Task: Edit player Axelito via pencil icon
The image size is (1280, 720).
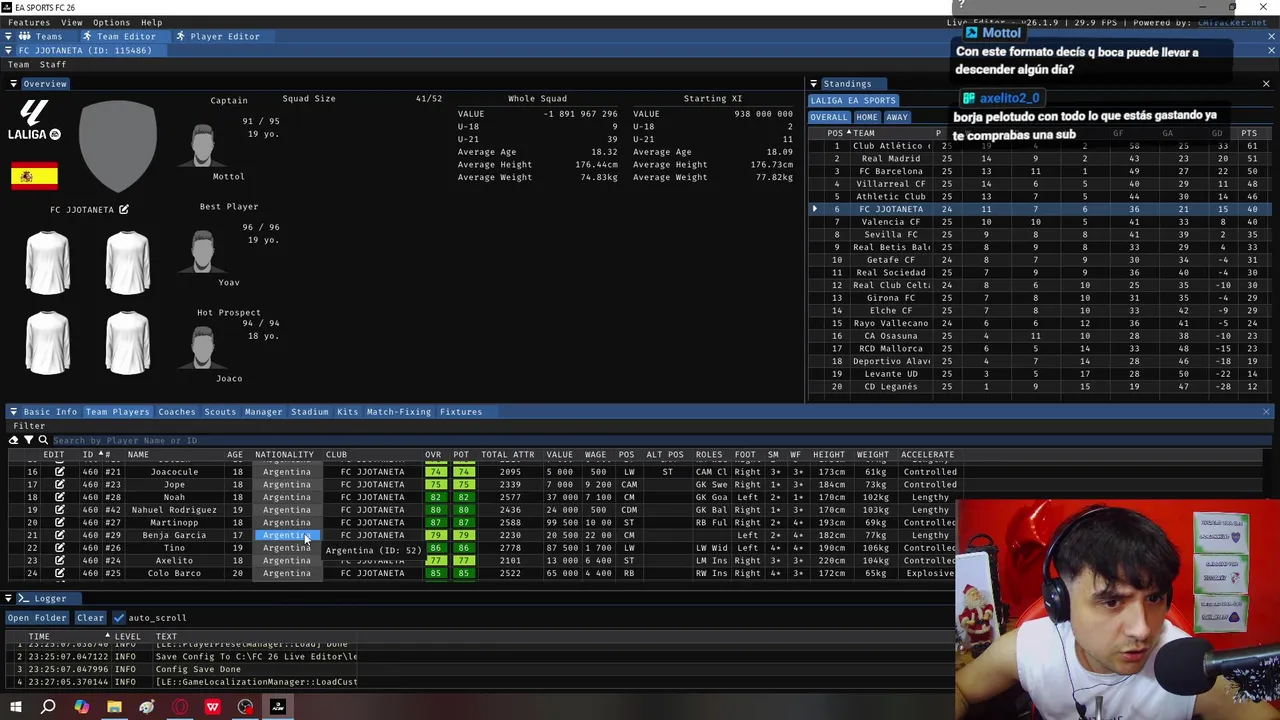Action: (59, 561)
